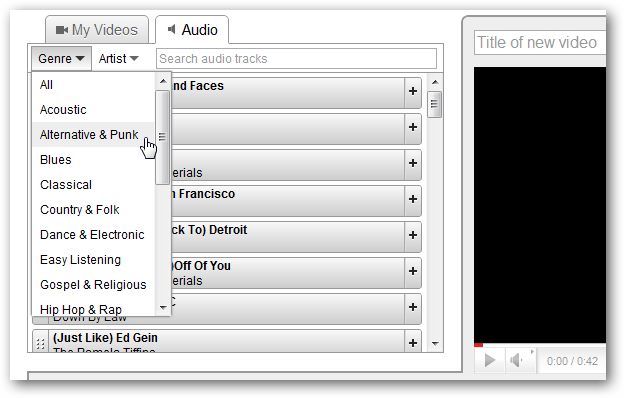Choose the Acoustic genre
Viewport: 624px width, 398px height.
[x=93, y=110]
